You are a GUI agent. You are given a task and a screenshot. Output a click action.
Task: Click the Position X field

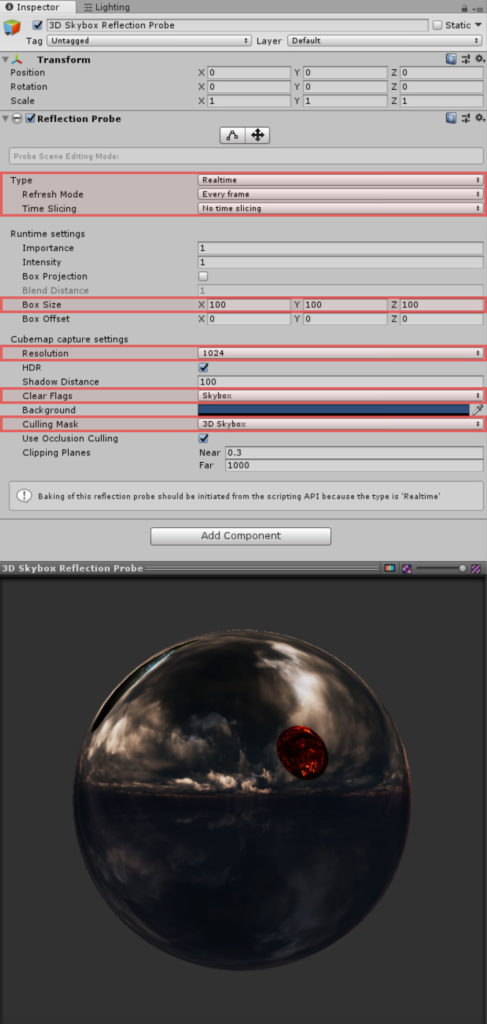249,72
